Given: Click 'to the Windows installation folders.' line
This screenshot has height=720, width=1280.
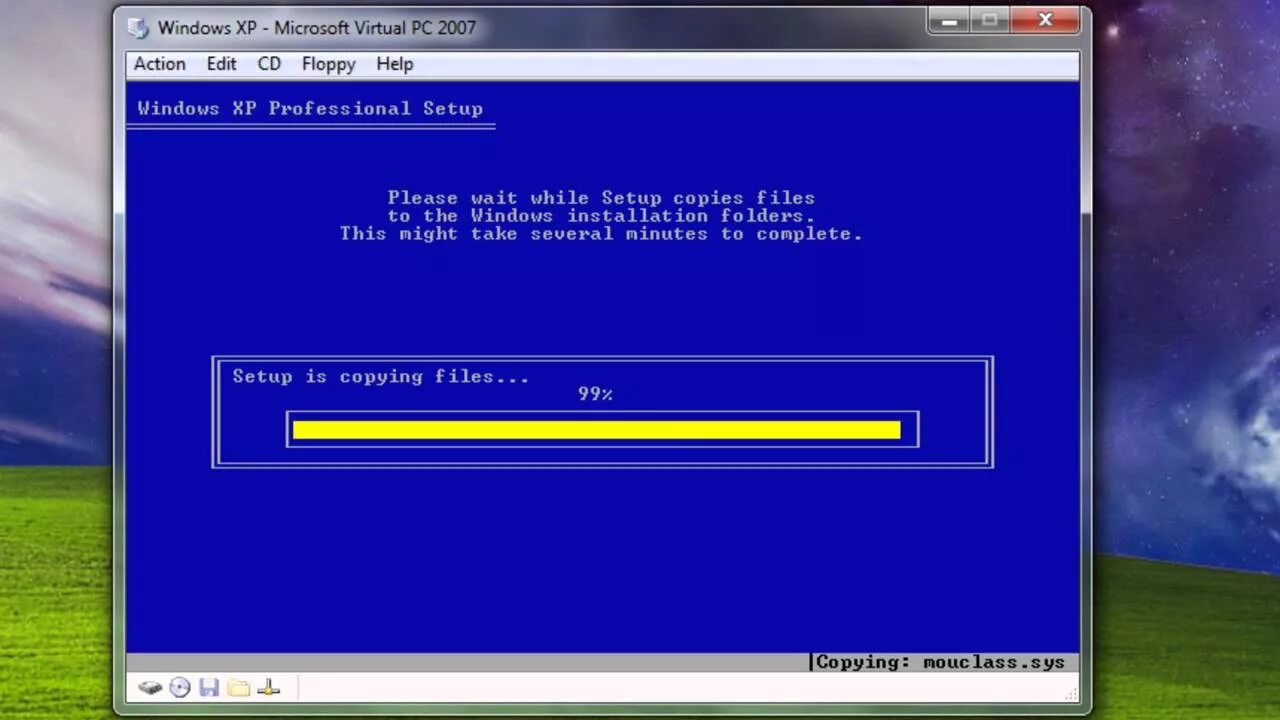Looking at the screenshot, I should [601, 216].
